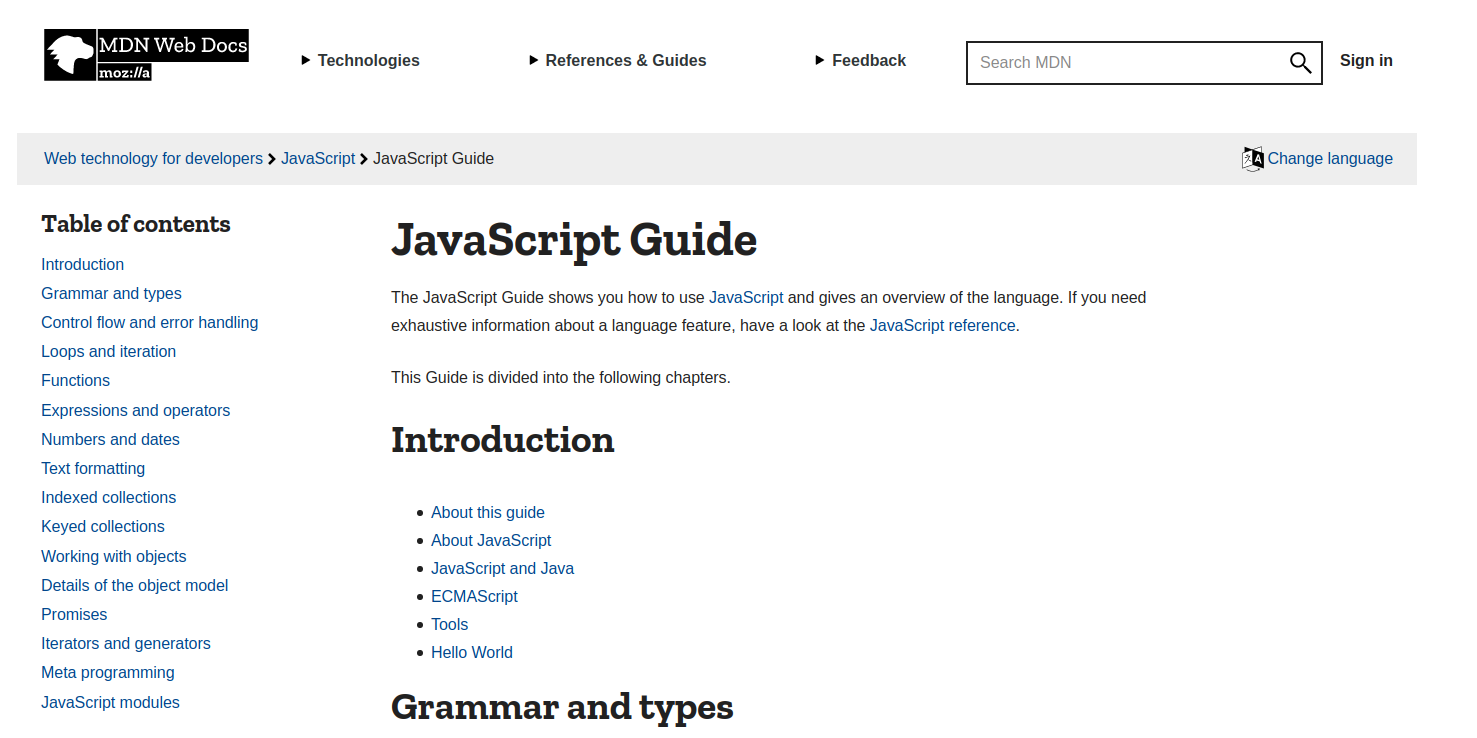The height and width of the screenshot is (738, 1477).
Task: Go to JavaScript and Java link
Action: [502, 569]
